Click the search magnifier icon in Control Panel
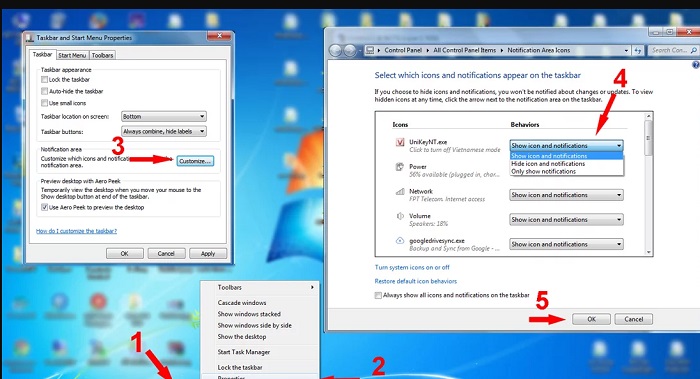This screenshot has height=379, width=700. click(693, 50)
